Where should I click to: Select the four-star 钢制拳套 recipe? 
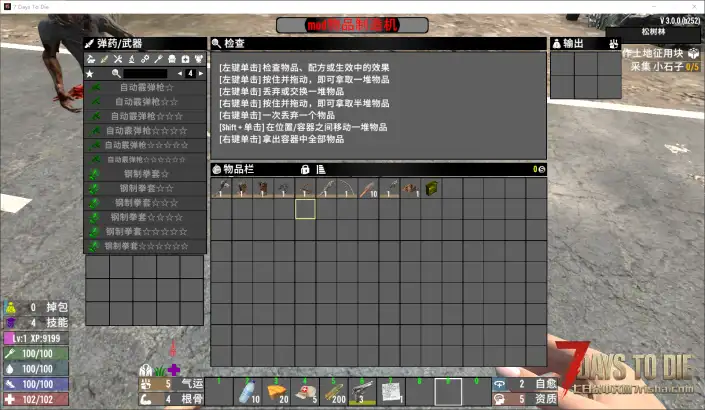(x=145, y=217)
